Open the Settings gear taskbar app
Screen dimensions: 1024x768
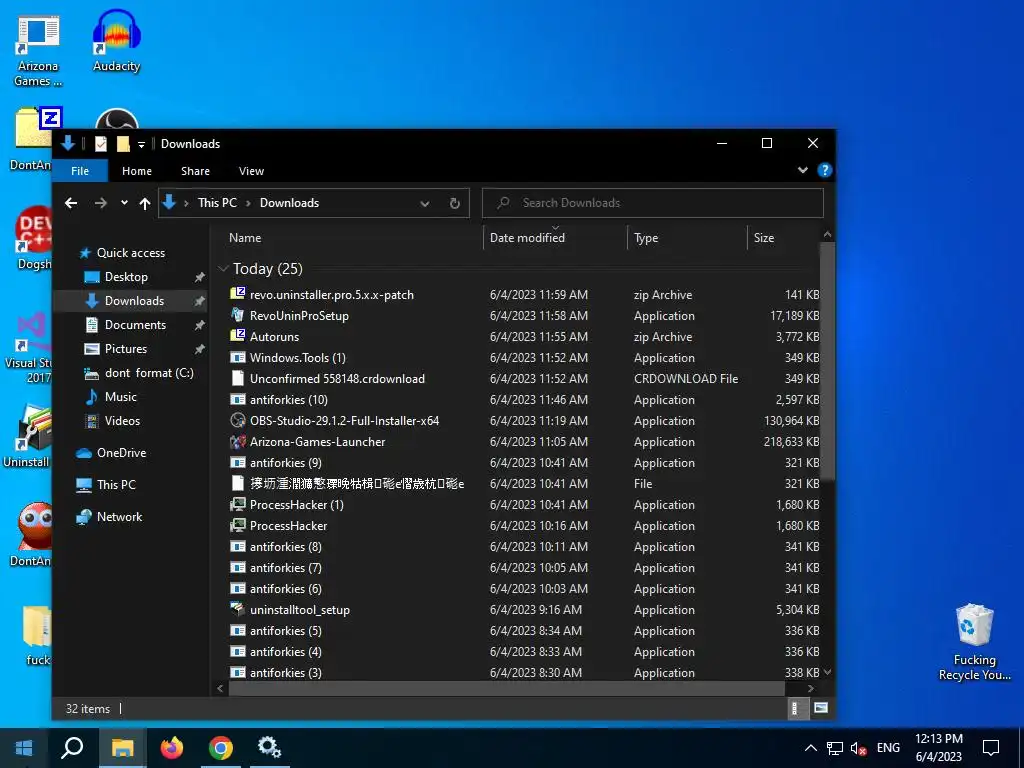click(x=269, y=748)
